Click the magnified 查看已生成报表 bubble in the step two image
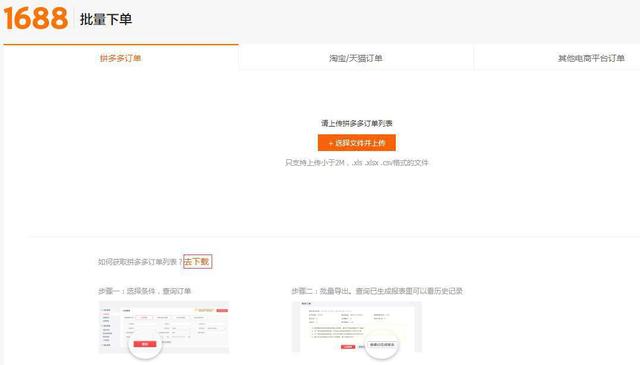 click(x=382, y=345)
